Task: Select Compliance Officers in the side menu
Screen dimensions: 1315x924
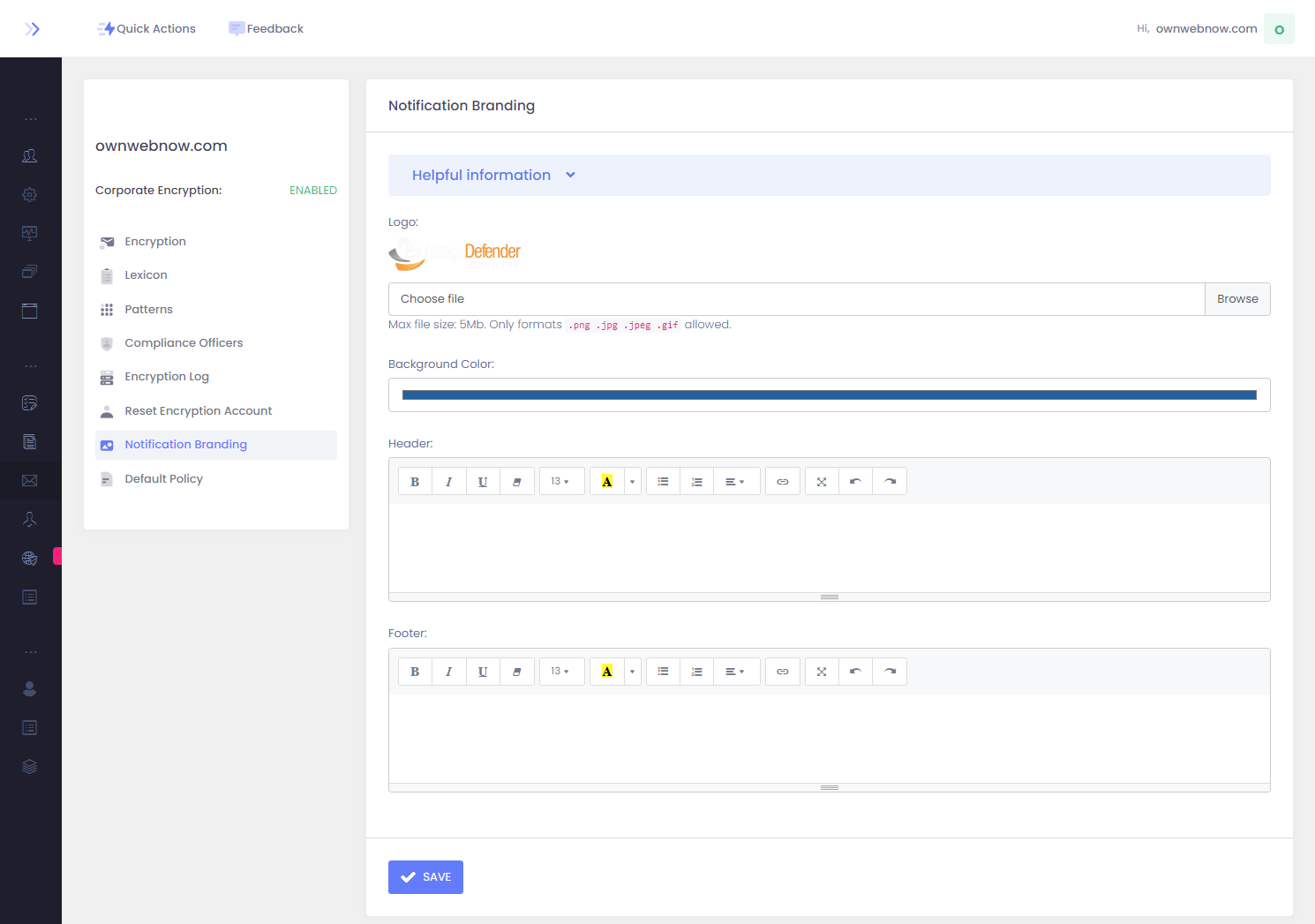Action: (x=184, y=343)
